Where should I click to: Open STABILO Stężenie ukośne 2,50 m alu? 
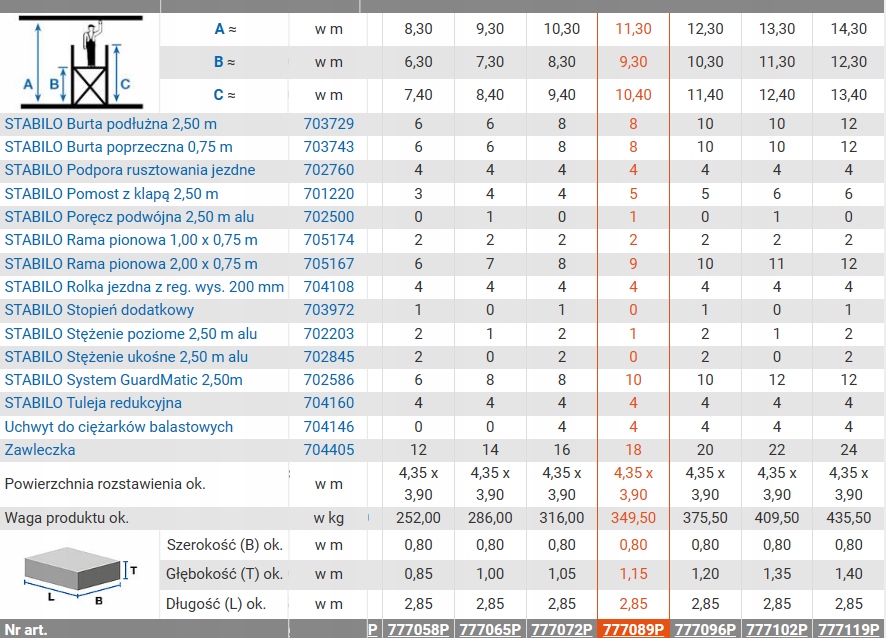(x=127, y=357)
